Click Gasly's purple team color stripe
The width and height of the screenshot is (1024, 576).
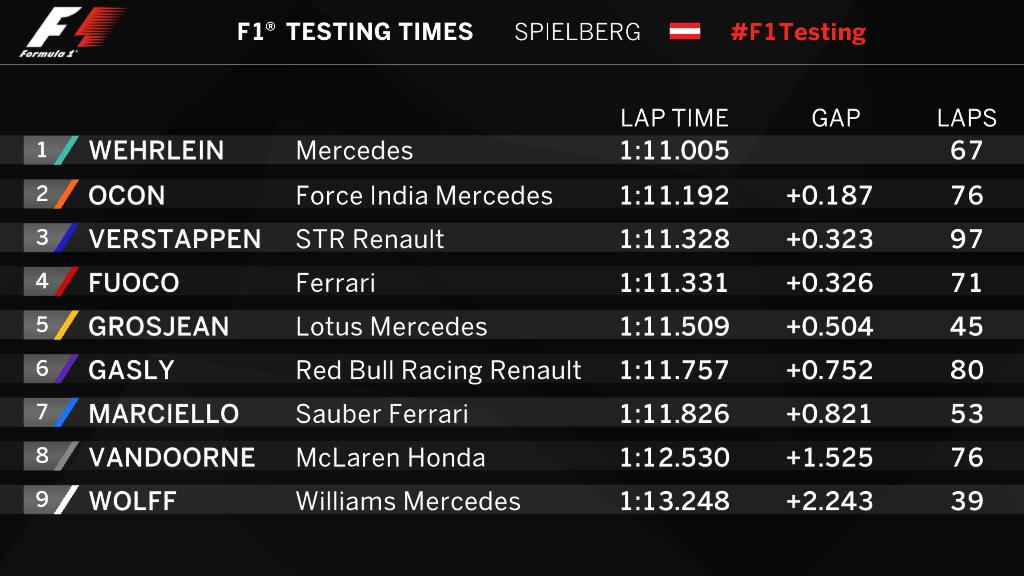pos(66,369)
